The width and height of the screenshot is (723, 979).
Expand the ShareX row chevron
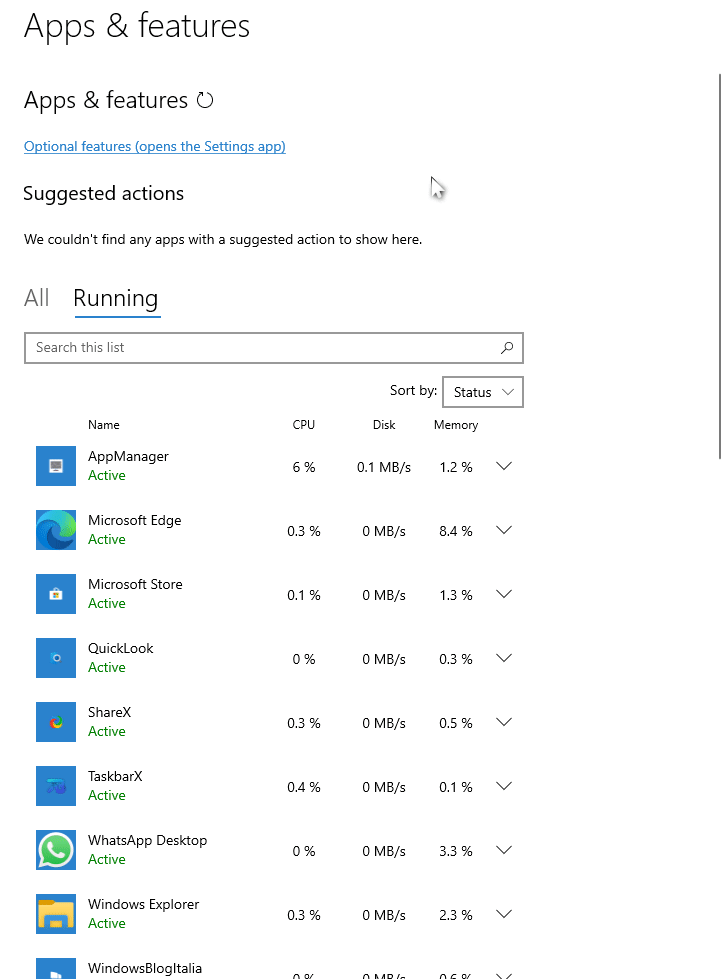point(504,722)
